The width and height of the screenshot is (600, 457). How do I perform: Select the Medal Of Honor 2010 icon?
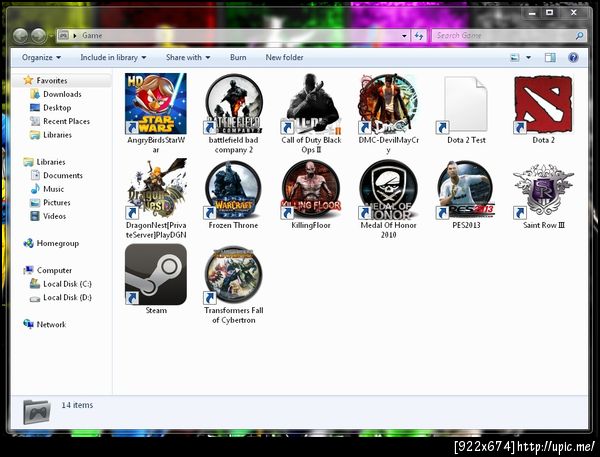pos(389,189)
